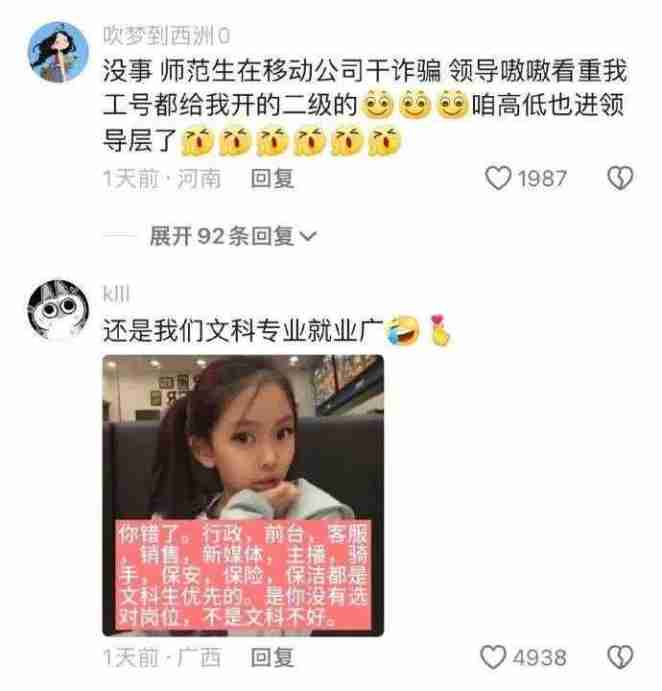Select the first comment text about 移动公司
Screen dimensions: 662x691
coord(365,106)
